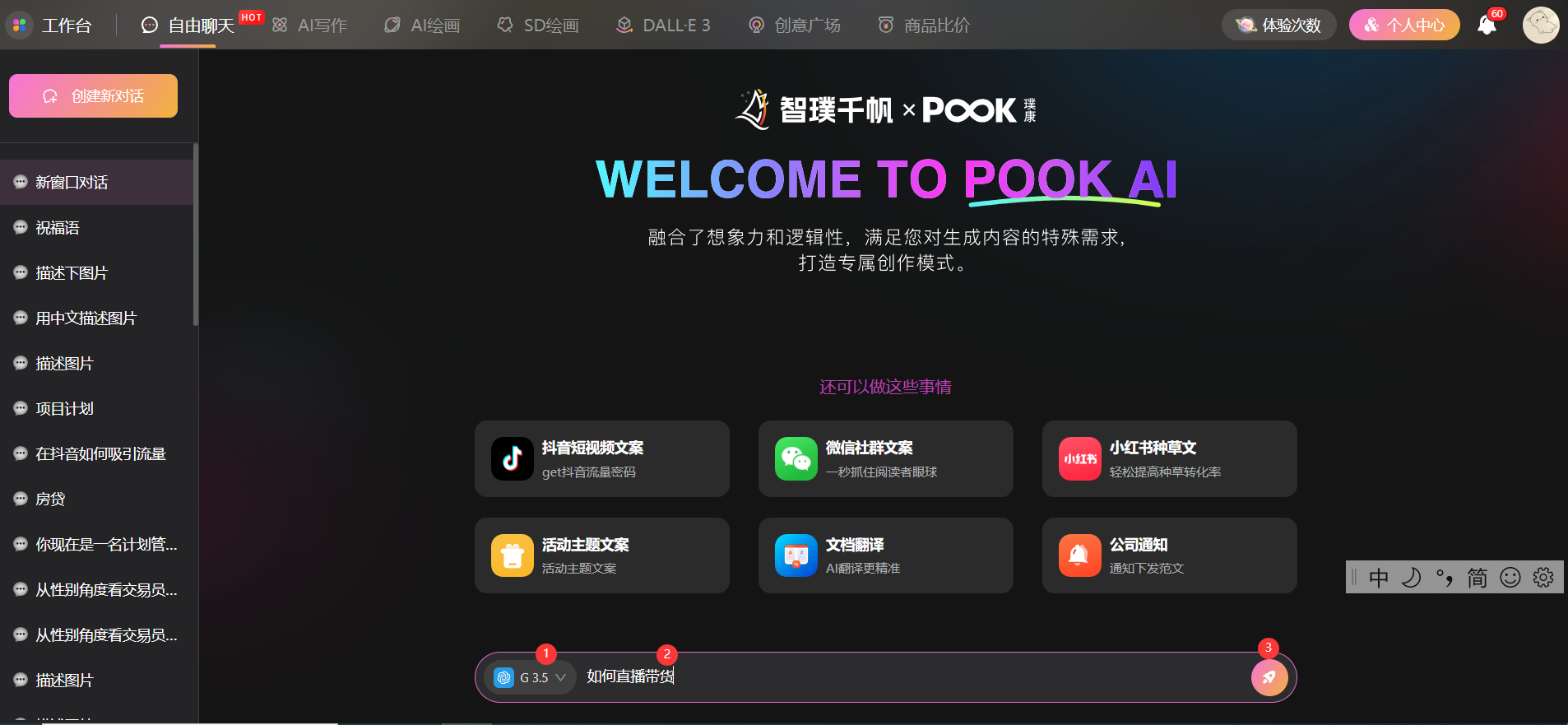Toggle IME 简 simplified/traditional mode
Screen dimensions: 1568x725
click(x=1478, y=578)
